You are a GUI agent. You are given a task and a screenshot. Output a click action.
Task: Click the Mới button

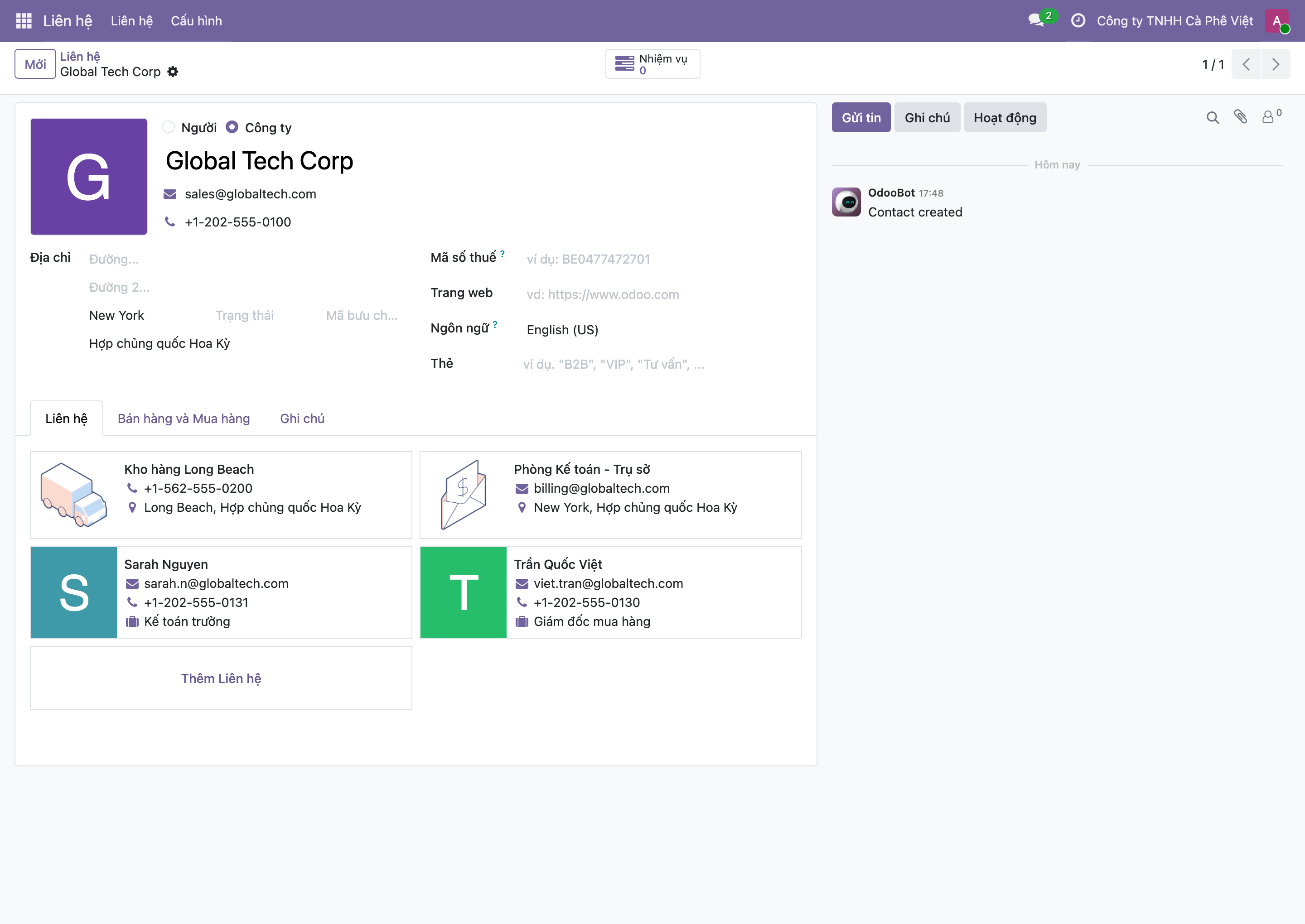click(35, 64)
